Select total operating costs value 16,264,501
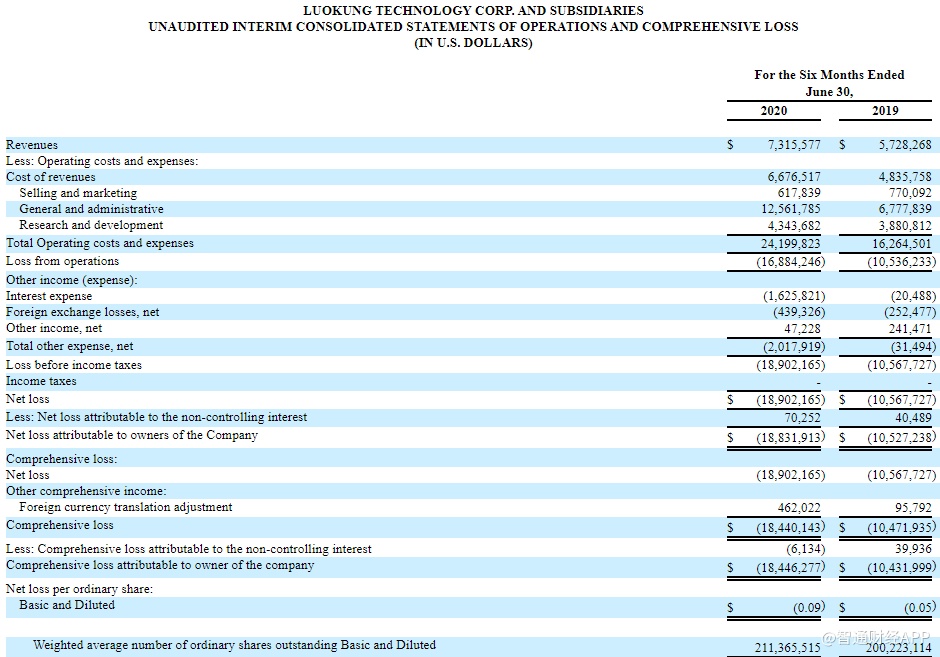This screenshot has width=940, height=657. coord(902,244)
